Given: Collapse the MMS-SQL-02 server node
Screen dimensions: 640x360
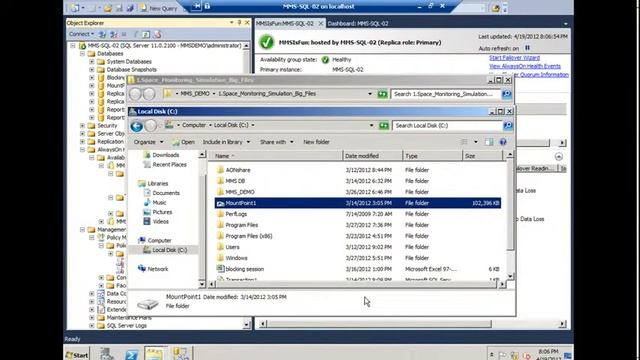Looking at the screenshot, I should tap(73, 46).
